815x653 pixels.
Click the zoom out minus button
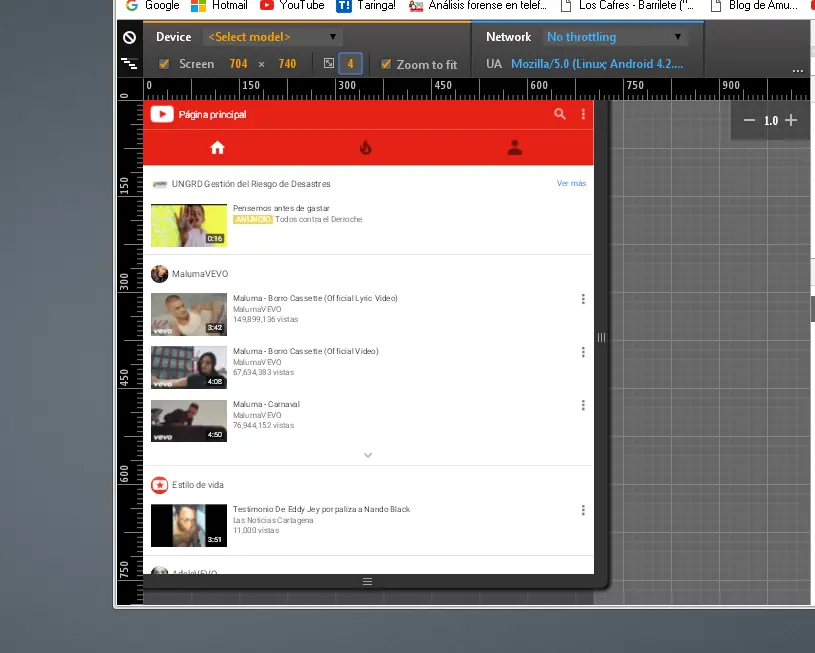click(749, 121)
